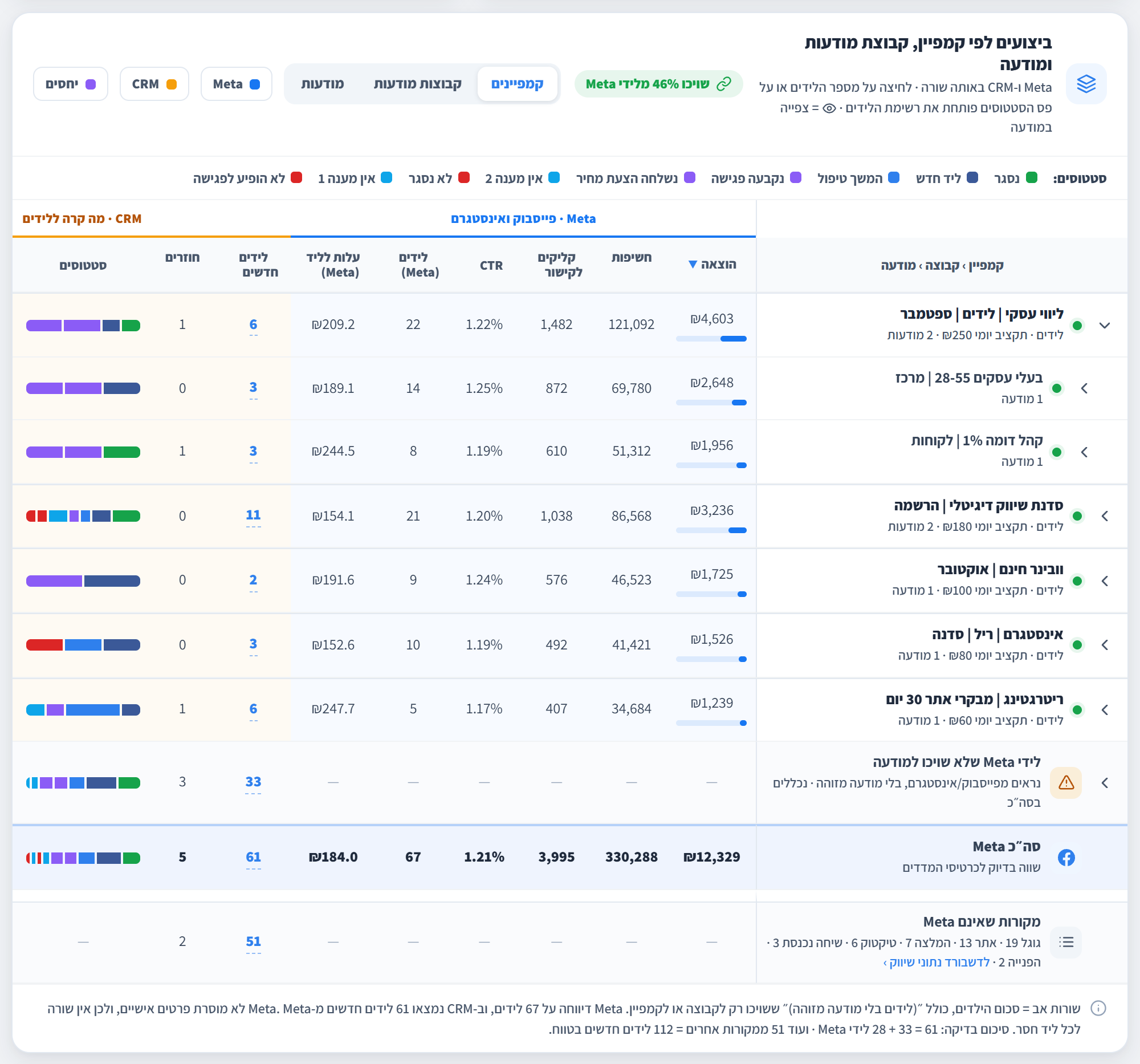Collapse the ליווי עסקי | לידים | ספטמבר campaign

(1105, 325)
